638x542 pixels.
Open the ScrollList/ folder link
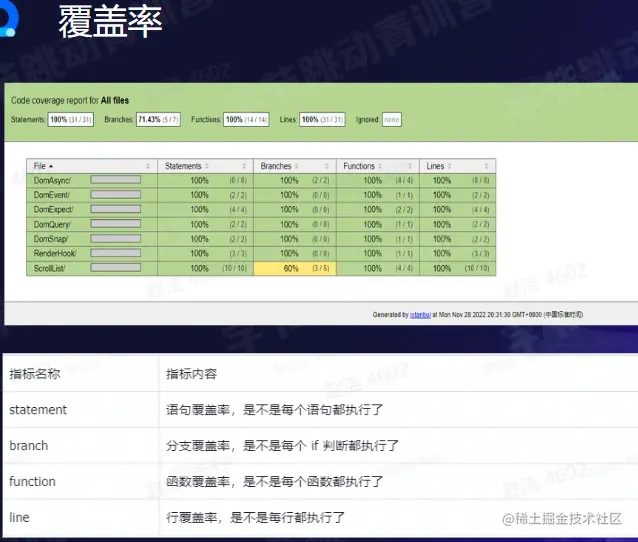49,268
